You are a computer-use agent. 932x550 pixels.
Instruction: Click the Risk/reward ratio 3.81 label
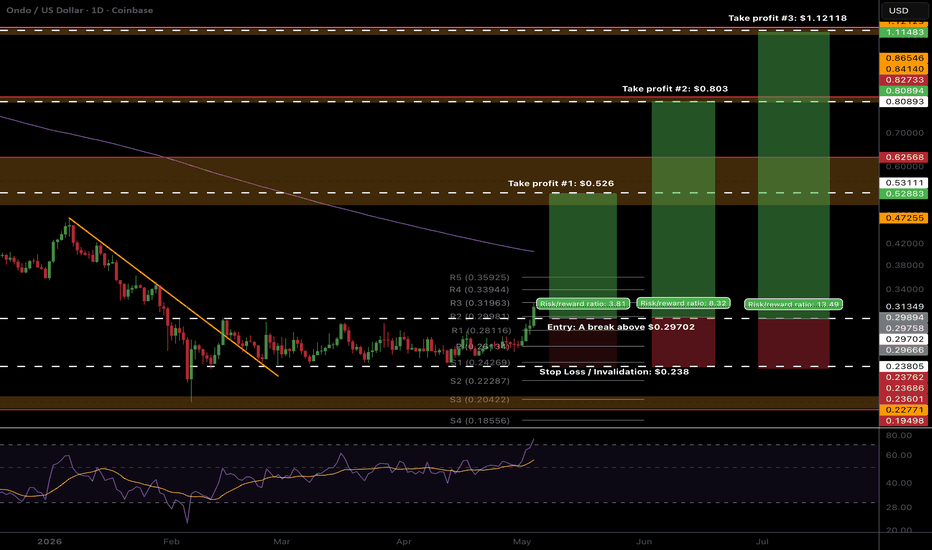(582, 304)
